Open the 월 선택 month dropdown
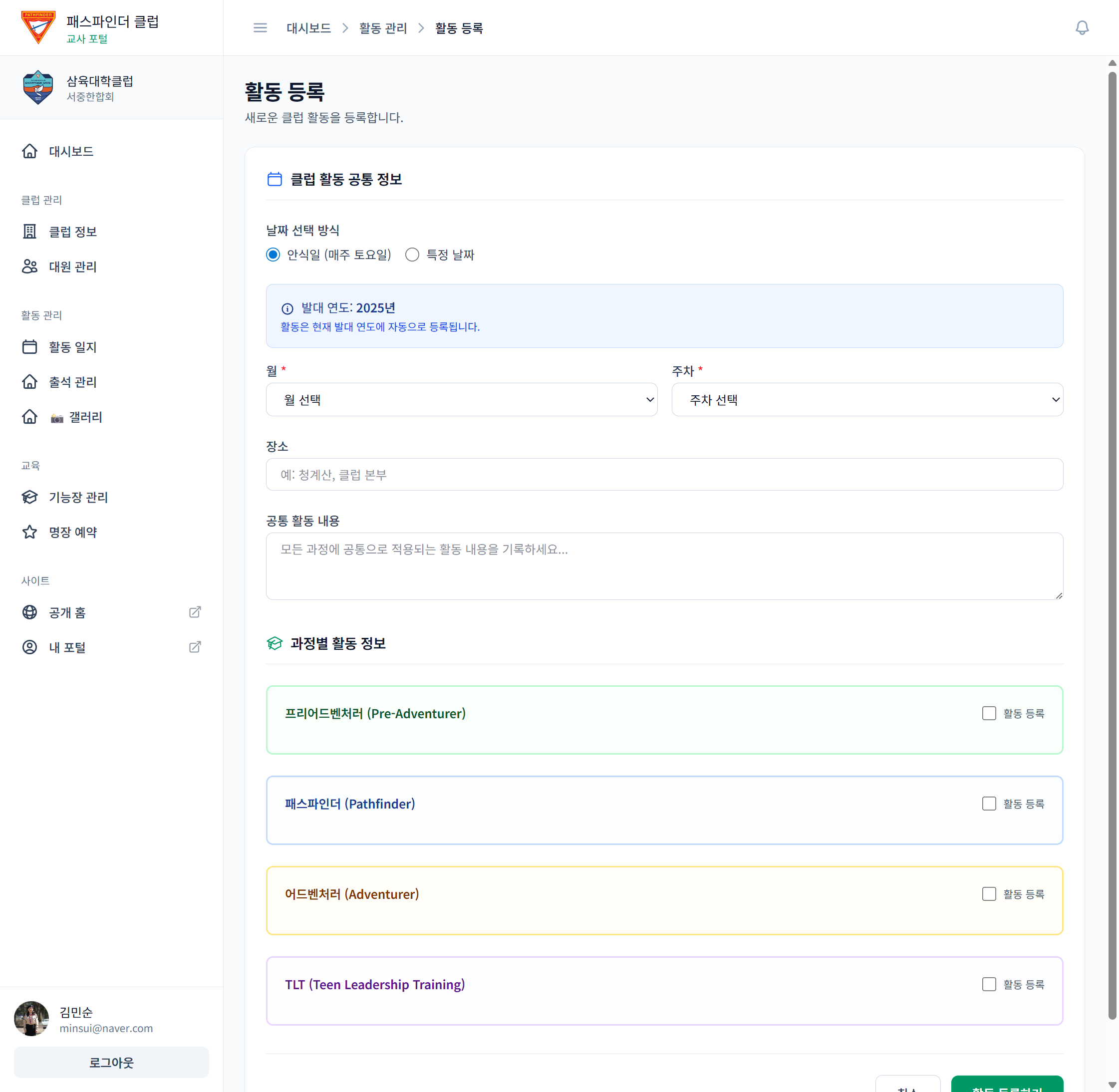 point(461,400)
